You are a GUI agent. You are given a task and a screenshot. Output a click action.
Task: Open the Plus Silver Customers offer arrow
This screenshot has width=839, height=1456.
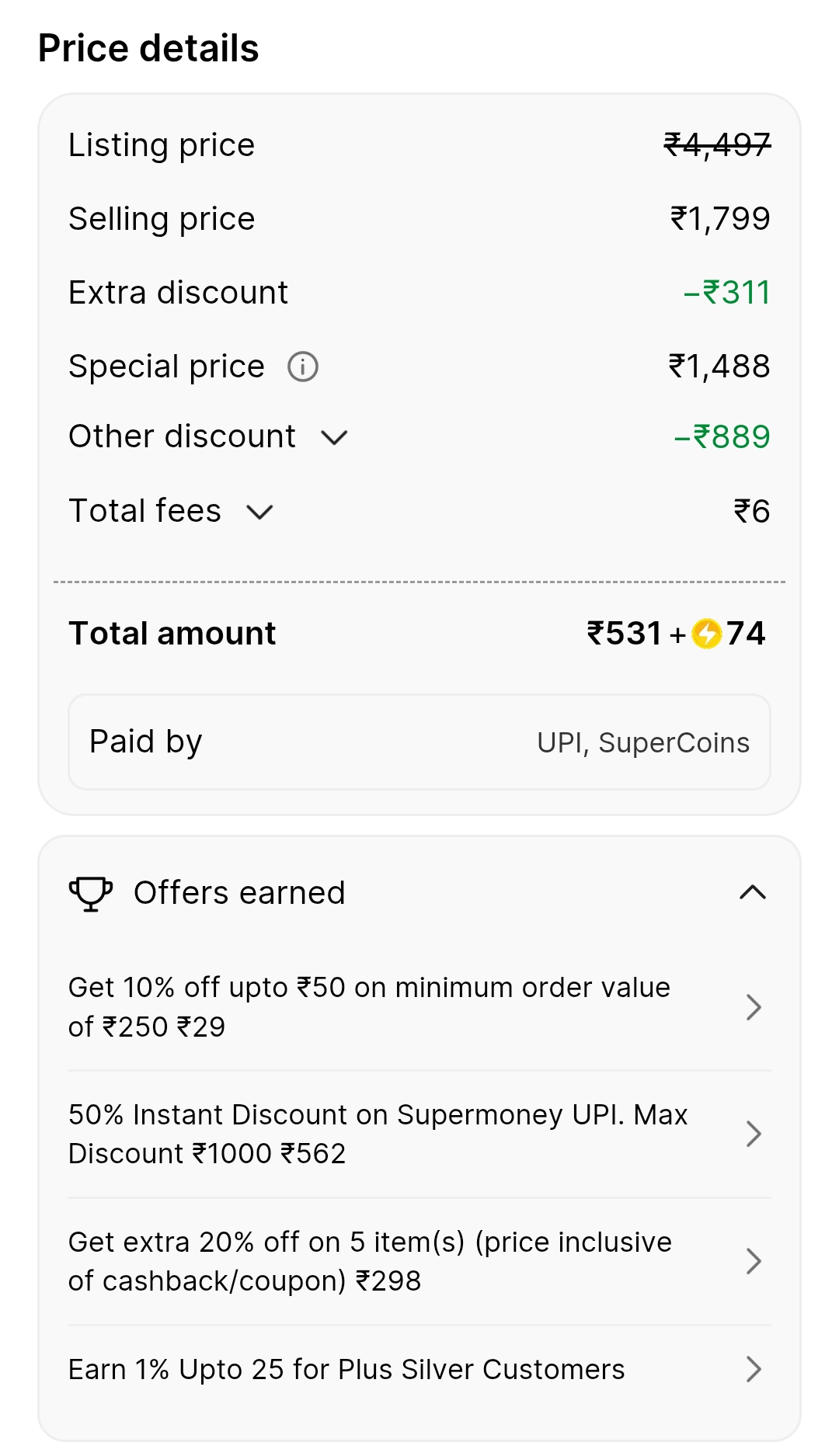[x=753, y=1369]
